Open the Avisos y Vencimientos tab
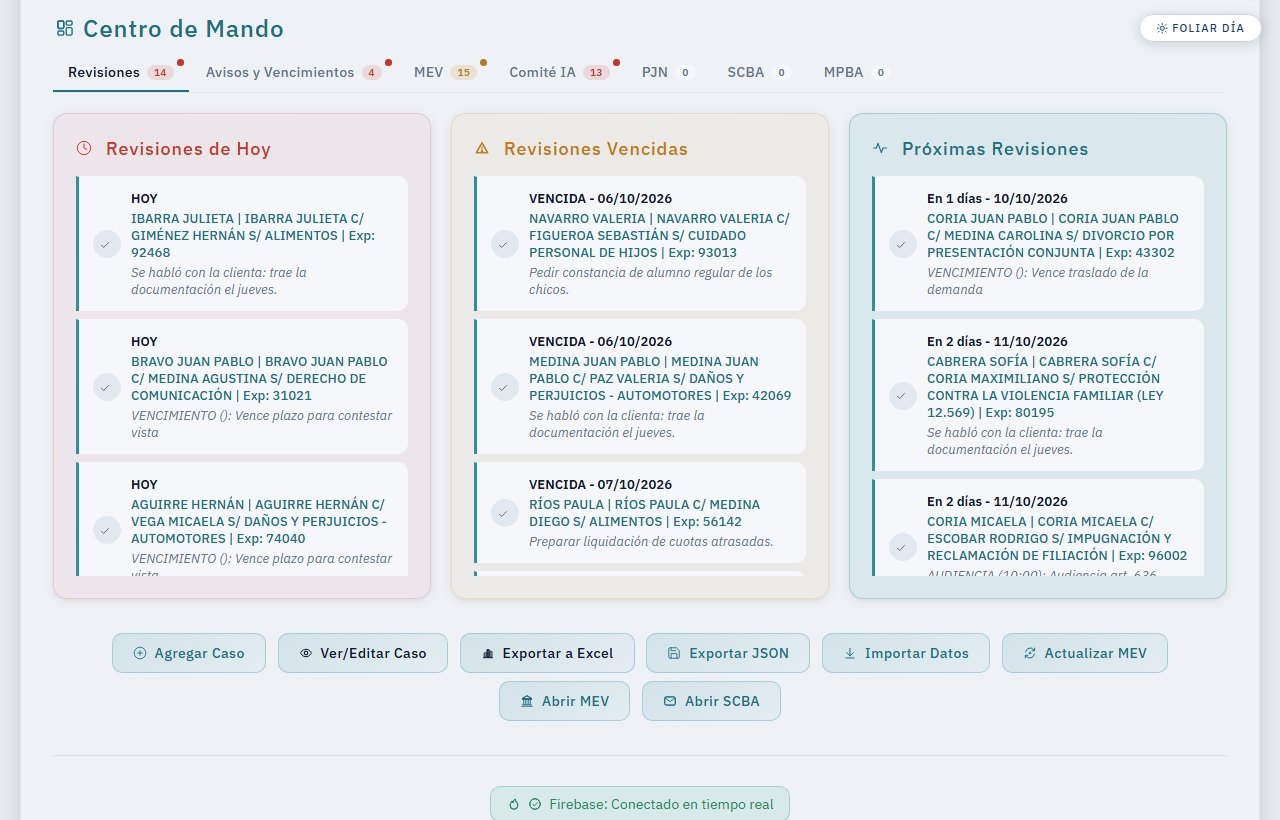Viewport: 1280px width, 820px height. (x=294, y=73)
